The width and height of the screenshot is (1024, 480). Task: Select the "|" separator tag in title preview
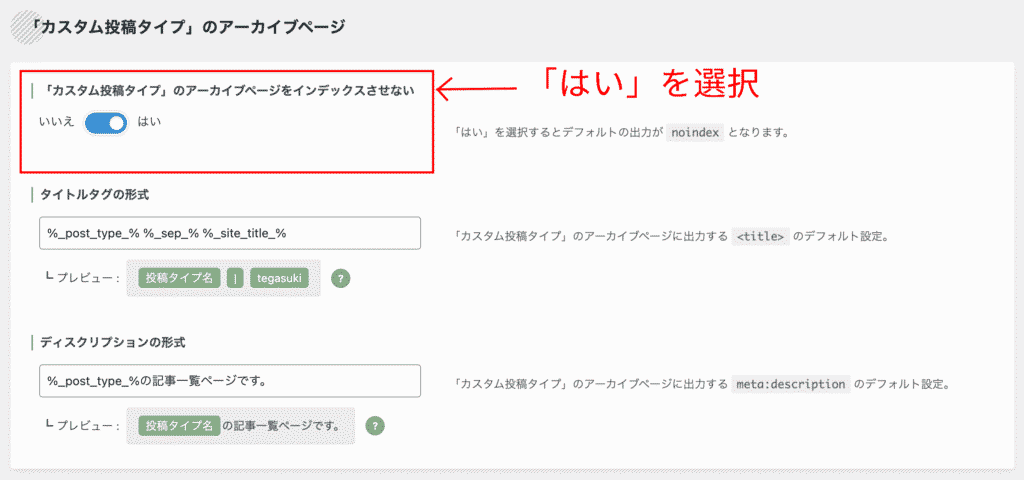point(235,279)
